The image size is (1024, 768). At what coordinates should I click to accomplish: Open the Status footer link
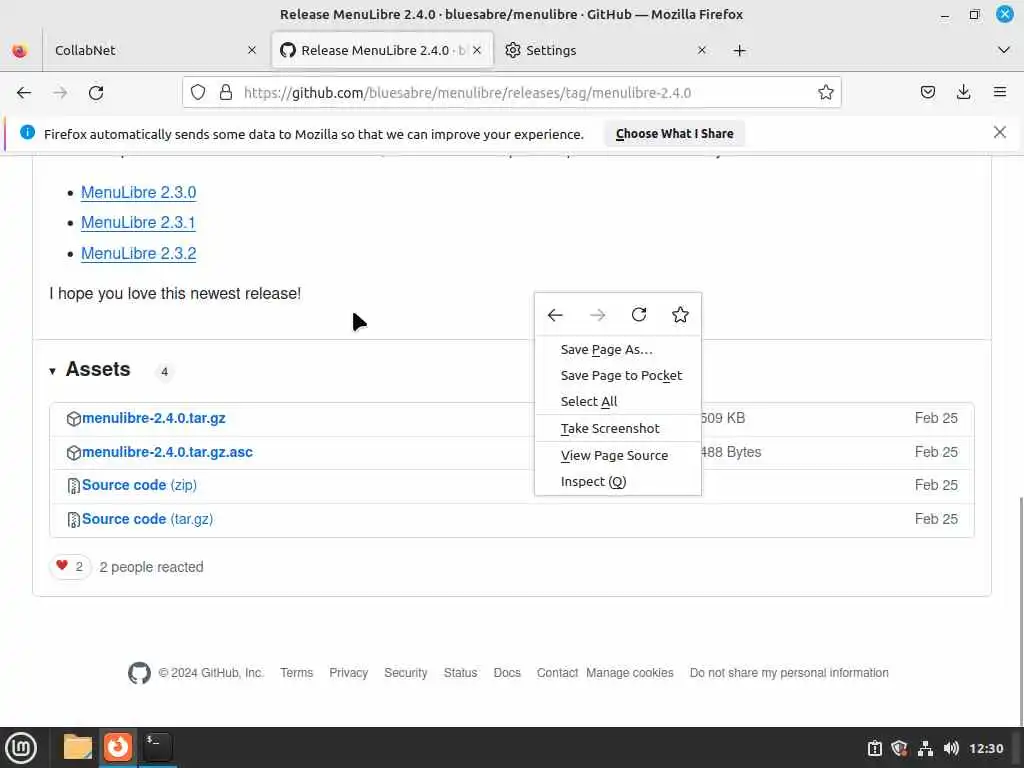pyautogui.click(x=460, y=673)
